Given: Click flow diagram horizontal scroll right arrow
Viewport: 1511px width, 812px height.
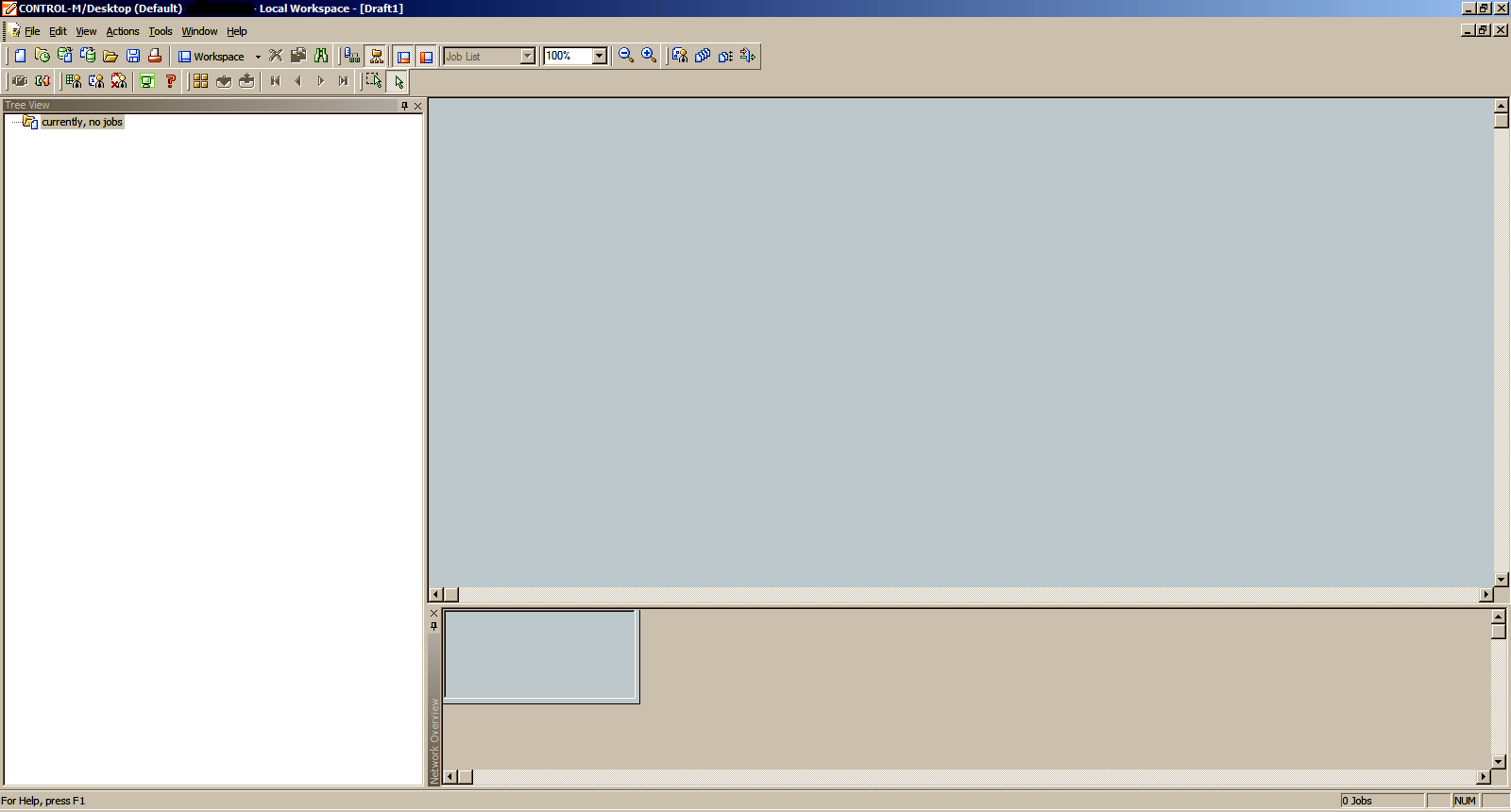Looking at the screenshot, I should (x=1486, y=595).
